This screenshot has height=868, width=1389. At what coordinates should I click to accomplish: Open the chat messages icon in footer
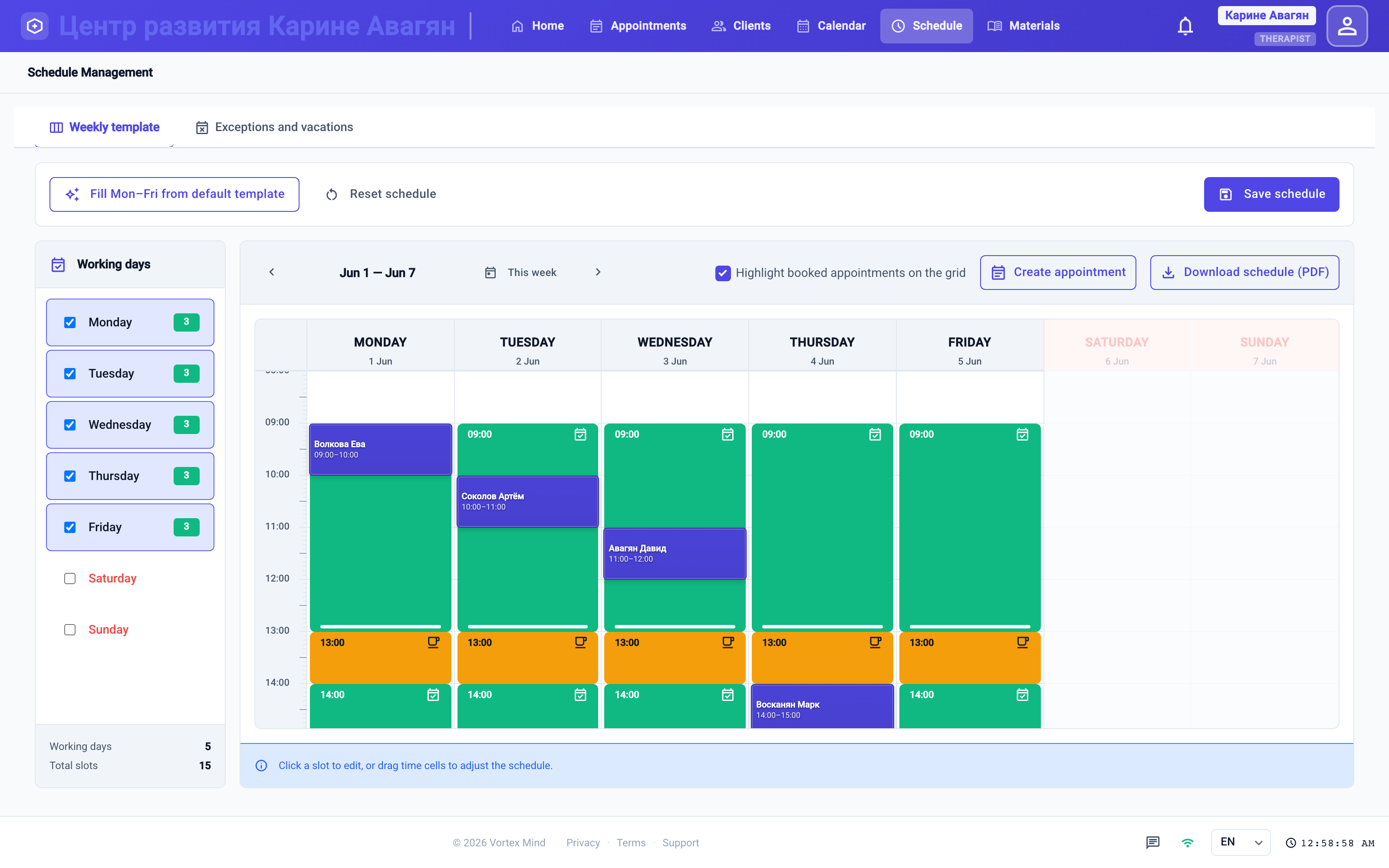coord(1152,842)
